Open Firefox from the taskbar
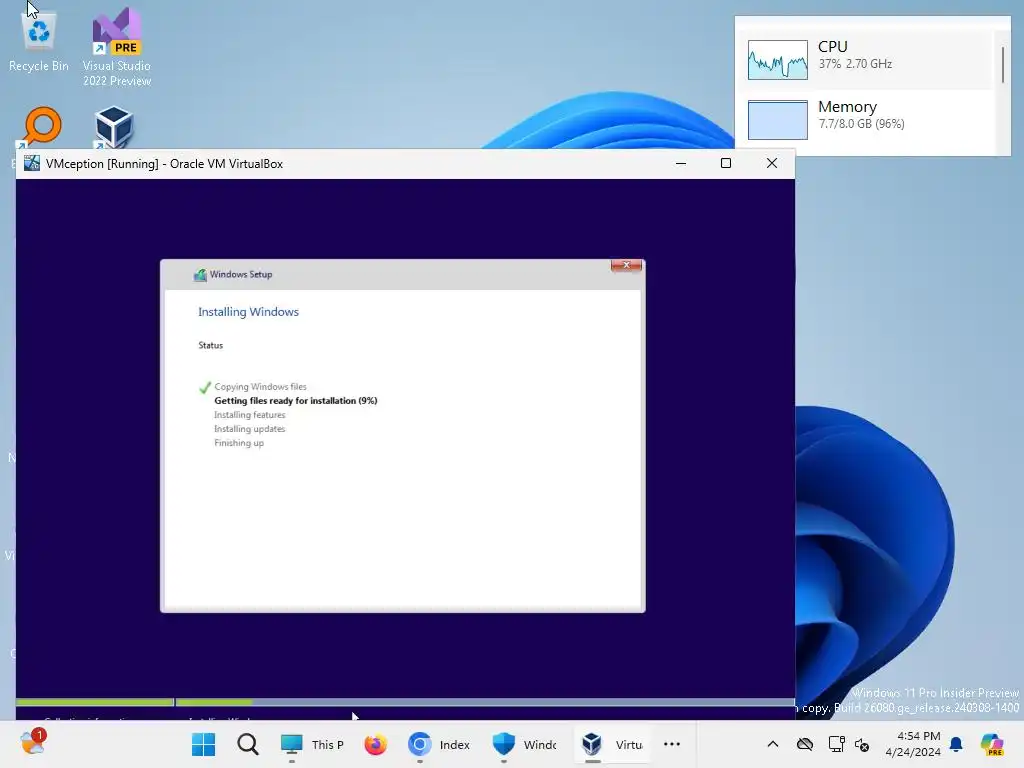 (376, 744)
